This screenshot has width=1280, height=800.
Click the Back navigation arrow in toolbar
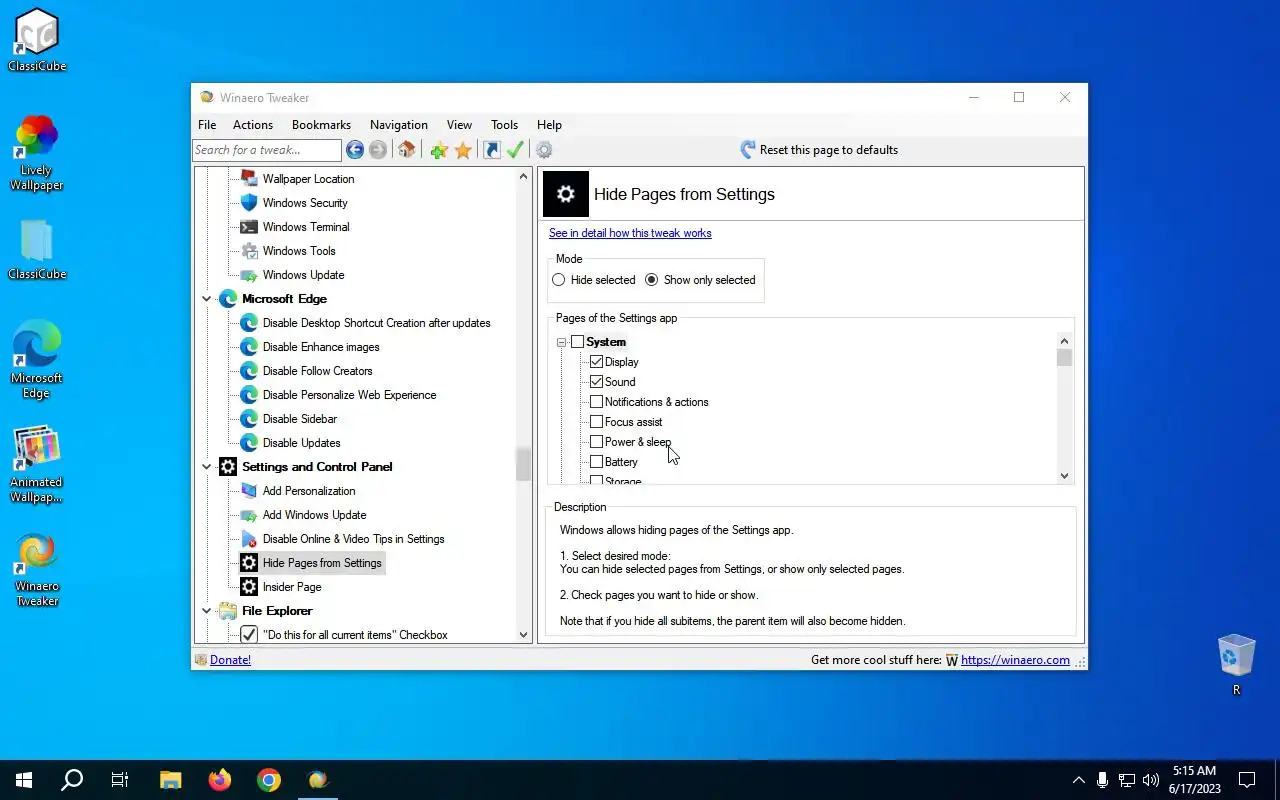355,150
